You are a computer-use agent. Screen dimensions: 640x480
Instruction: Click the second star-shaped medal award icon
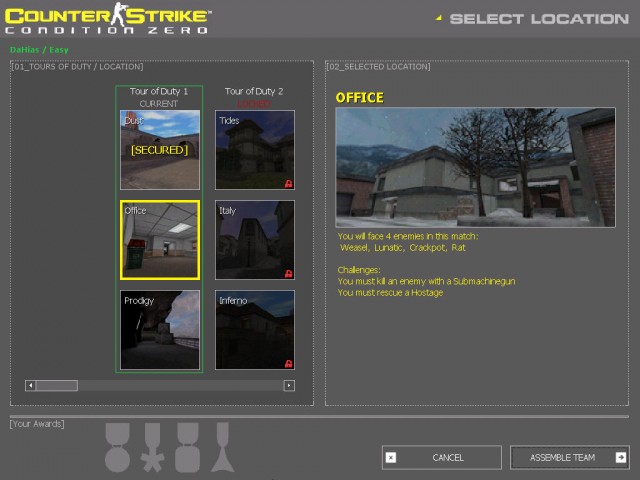pyautogui.click(x=153, y=447)
